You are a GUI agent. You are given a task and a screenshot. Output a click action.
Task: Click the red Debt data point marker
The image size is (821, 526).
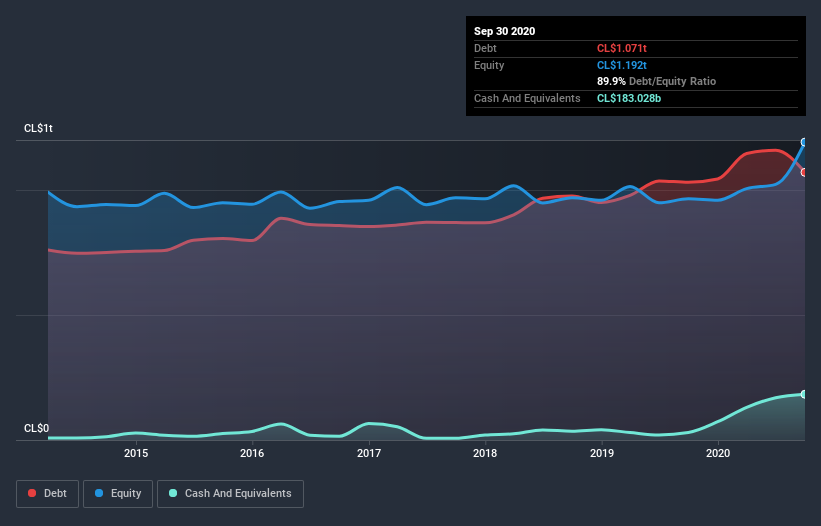coord(804,172)
